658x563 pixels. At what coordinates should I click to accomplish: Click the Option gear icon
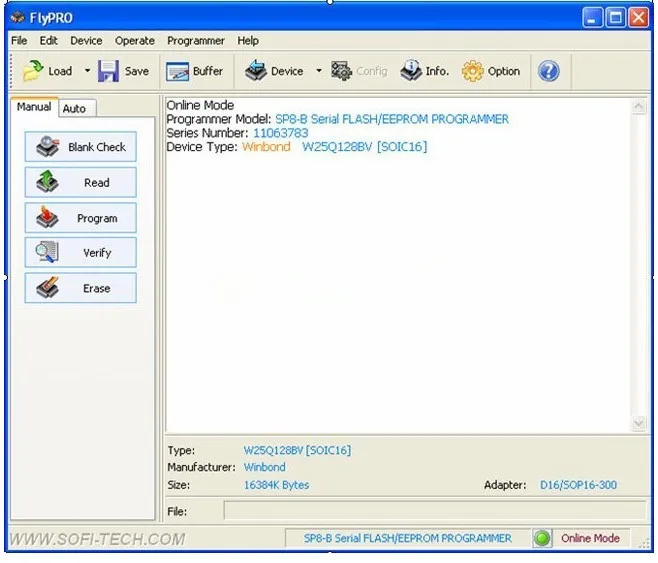click(473, 71)
